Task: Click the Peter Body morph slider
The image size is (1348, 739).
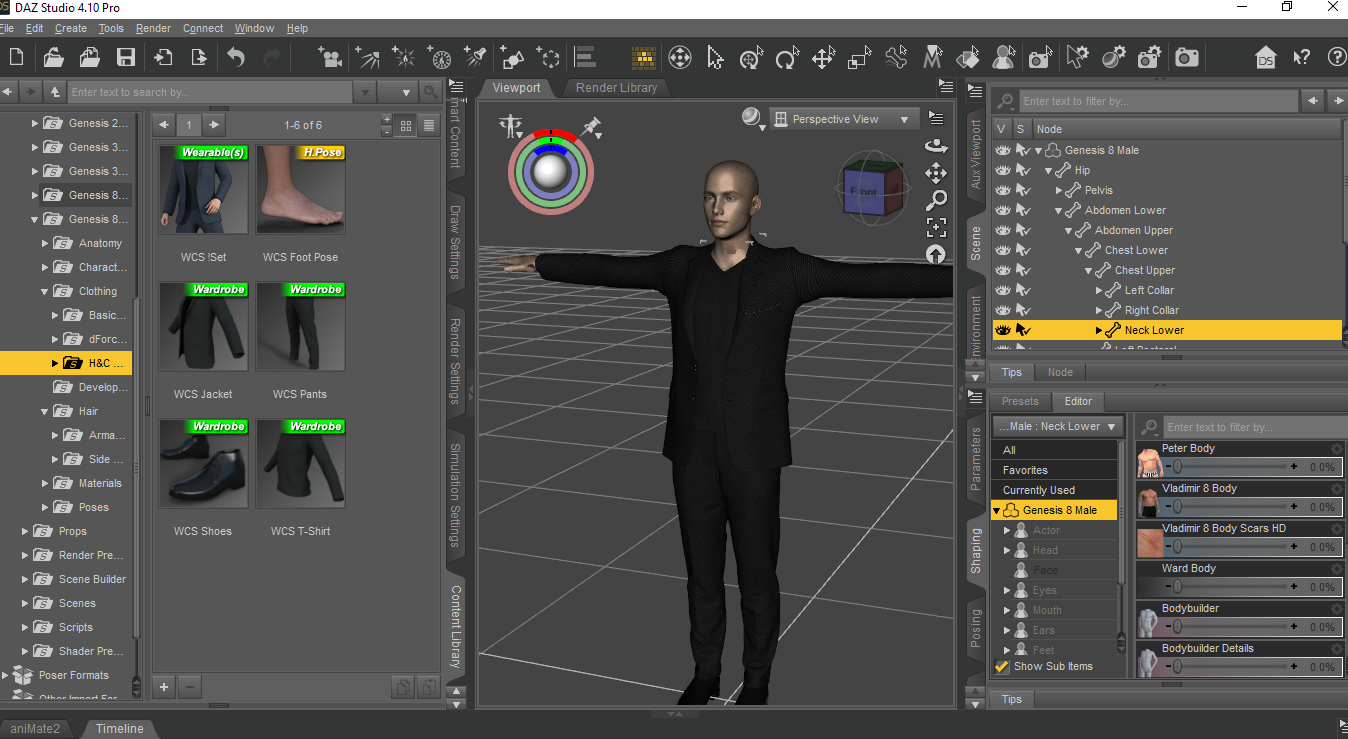Action: (x=1232, y=467)
